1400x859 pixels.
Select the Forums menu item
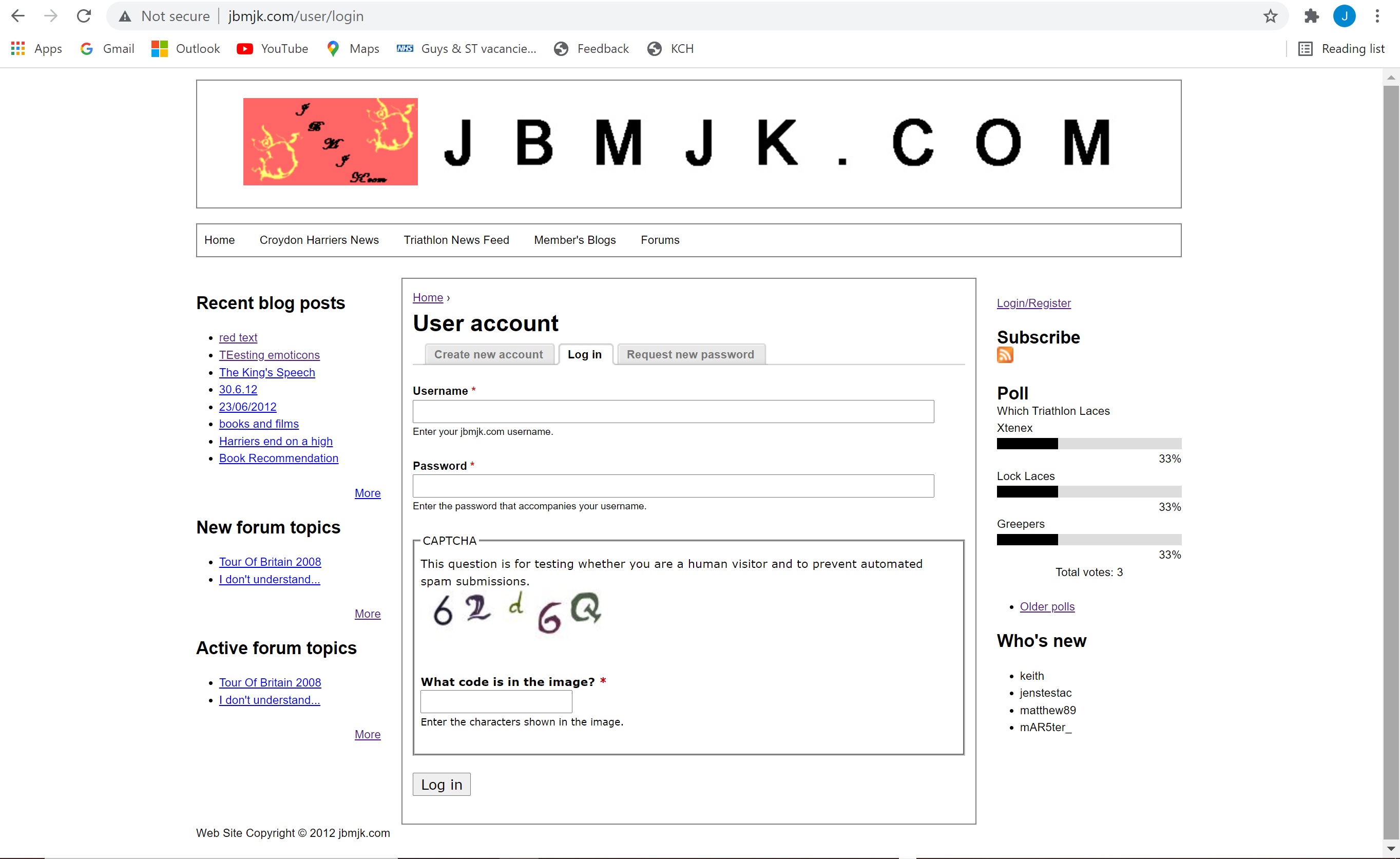tap(660, 239)
